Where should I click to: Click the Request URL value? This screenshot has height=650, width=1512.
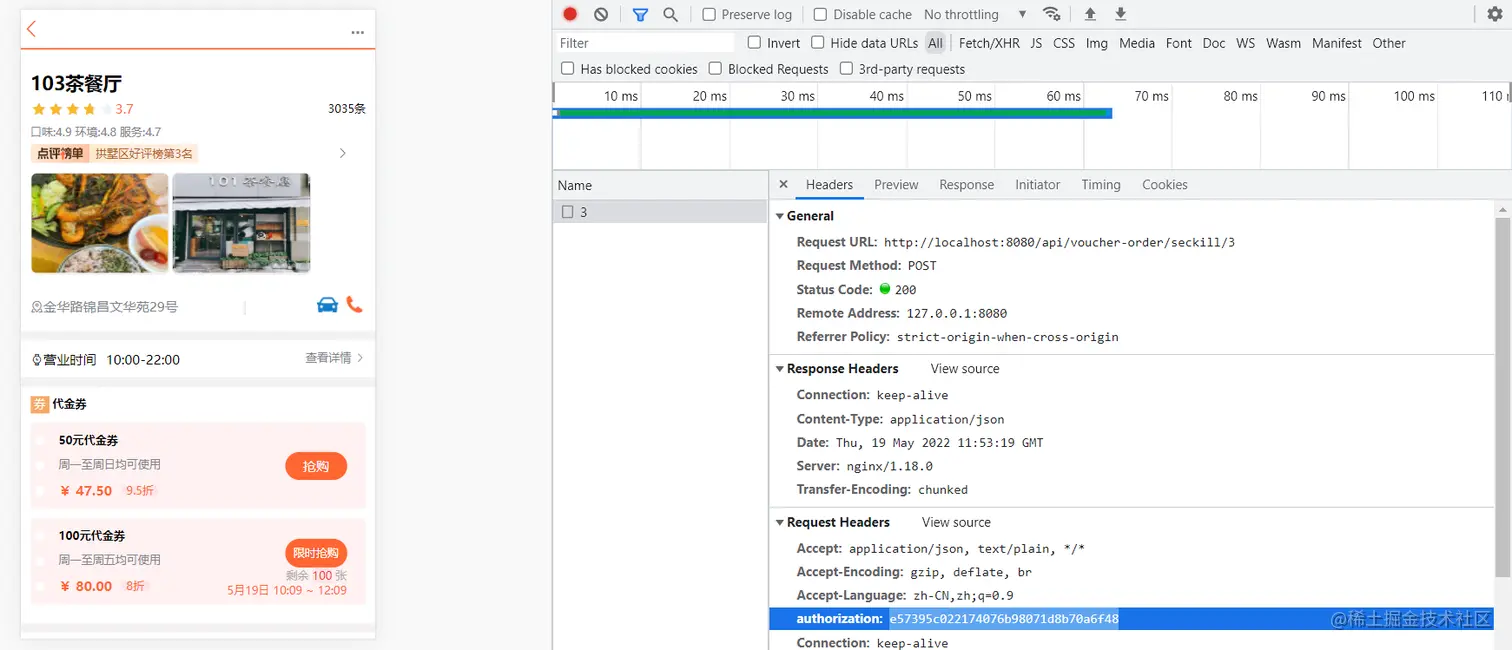pos(1059,242)
